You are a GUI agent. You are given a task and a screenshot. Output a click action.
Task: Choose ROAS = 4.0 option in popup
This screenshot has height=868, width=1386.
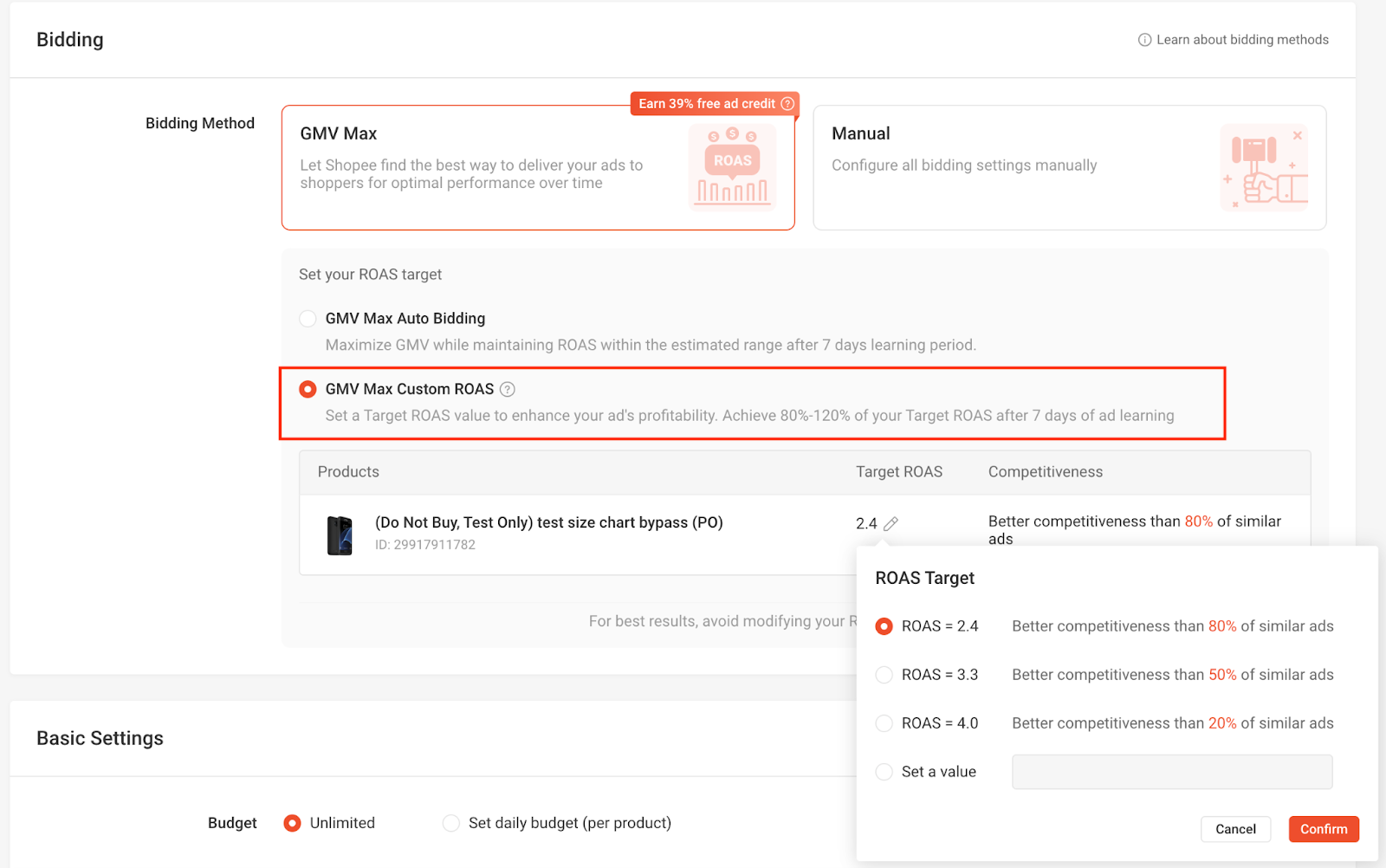884,723
